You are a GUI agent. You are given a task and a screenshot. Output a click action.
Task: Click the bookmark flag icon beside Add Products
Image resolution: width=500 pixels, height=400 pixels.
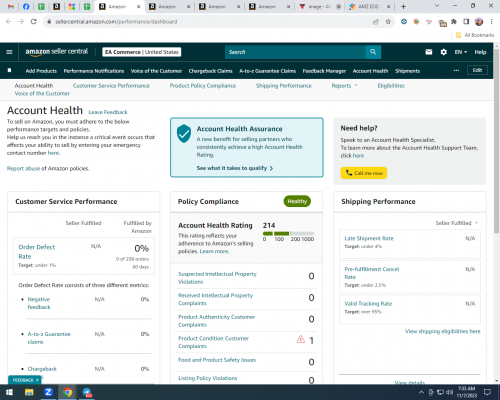tap(9, 70)
